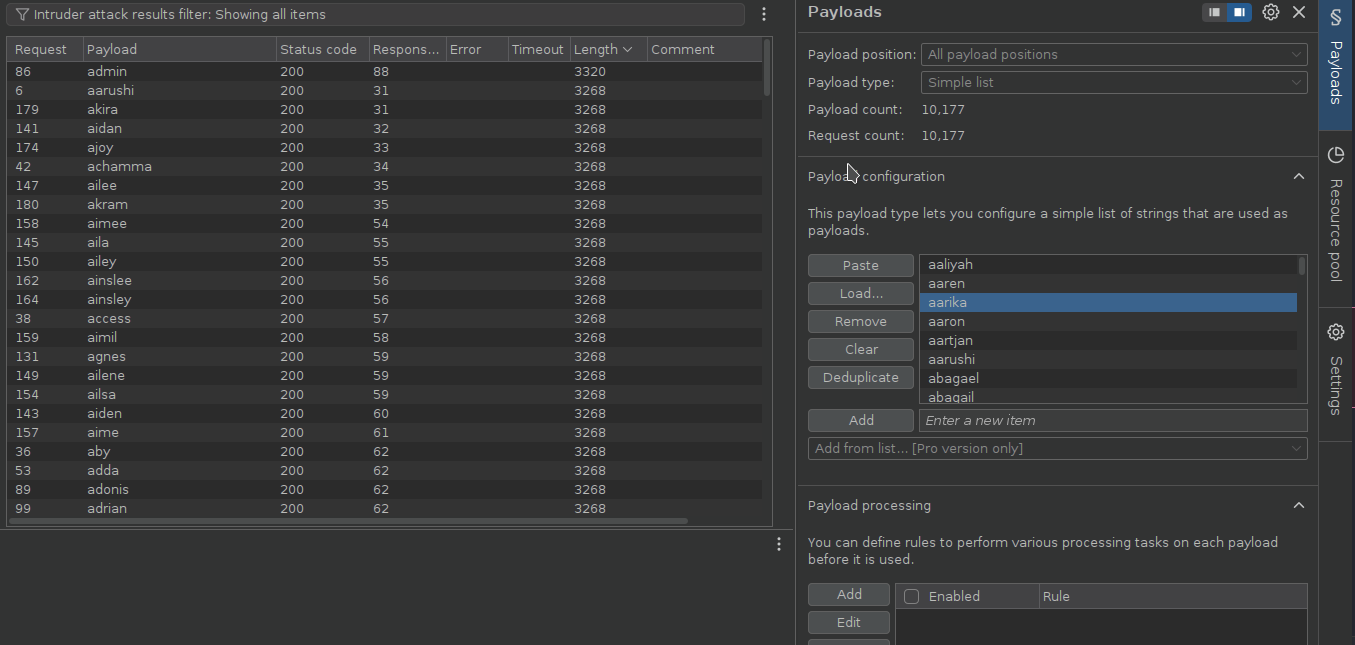Close the Payloads panel
Image resolution: width=1355 pixels, height=645 pixels.
[1299, 12]
